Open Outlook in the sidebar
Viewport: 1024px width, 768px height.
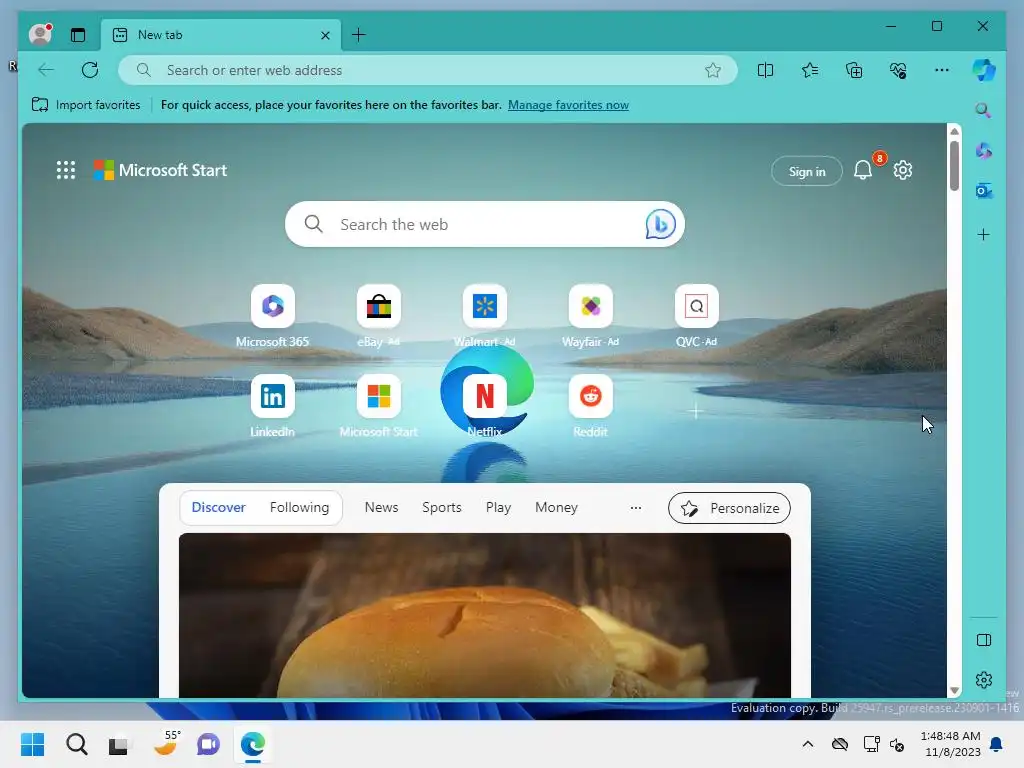pyautogui.click(x=984, y=191)
